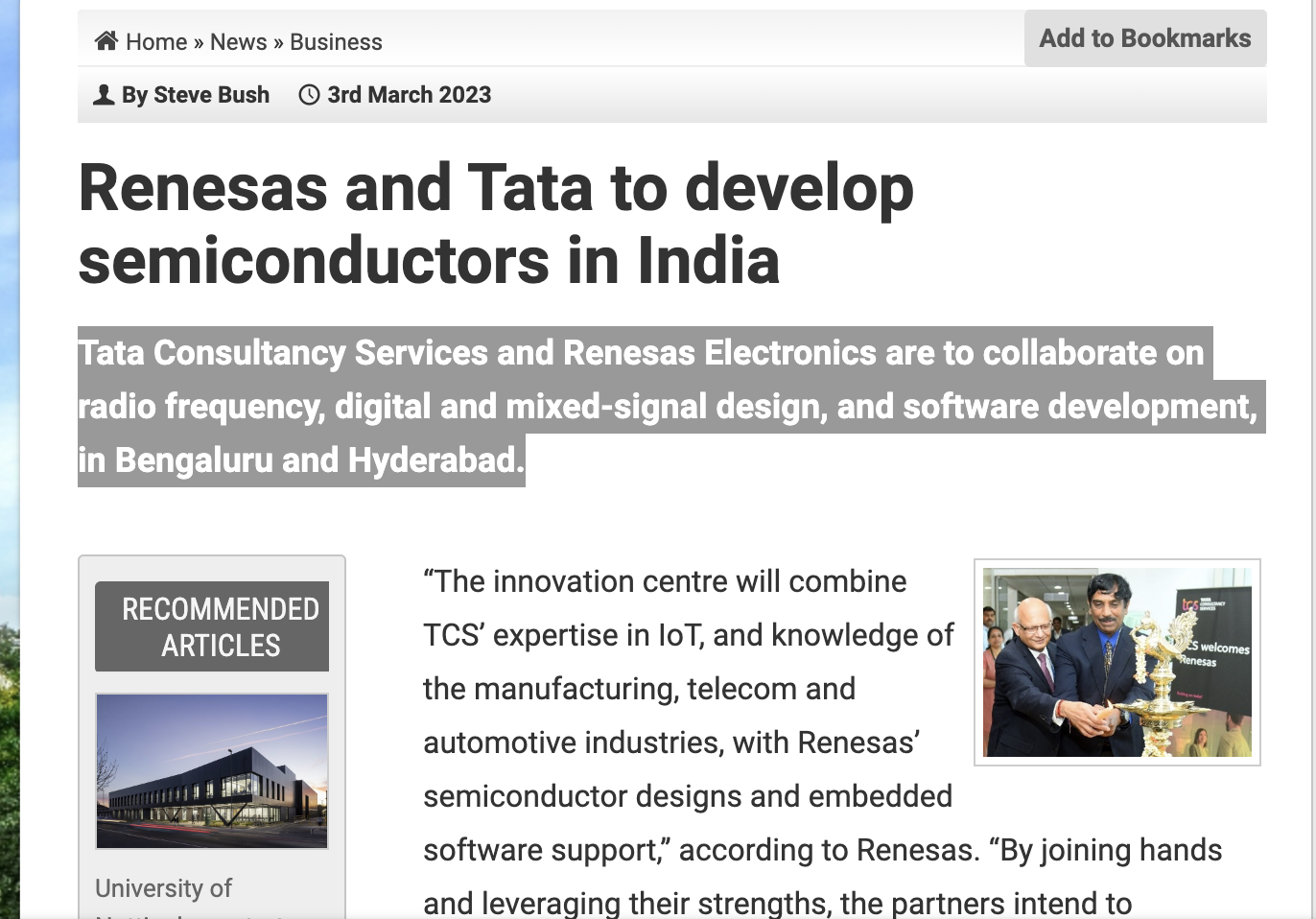Open author Steve Bush's byline
This screenshot has width=1316, height=919.
tap(195, 95)
